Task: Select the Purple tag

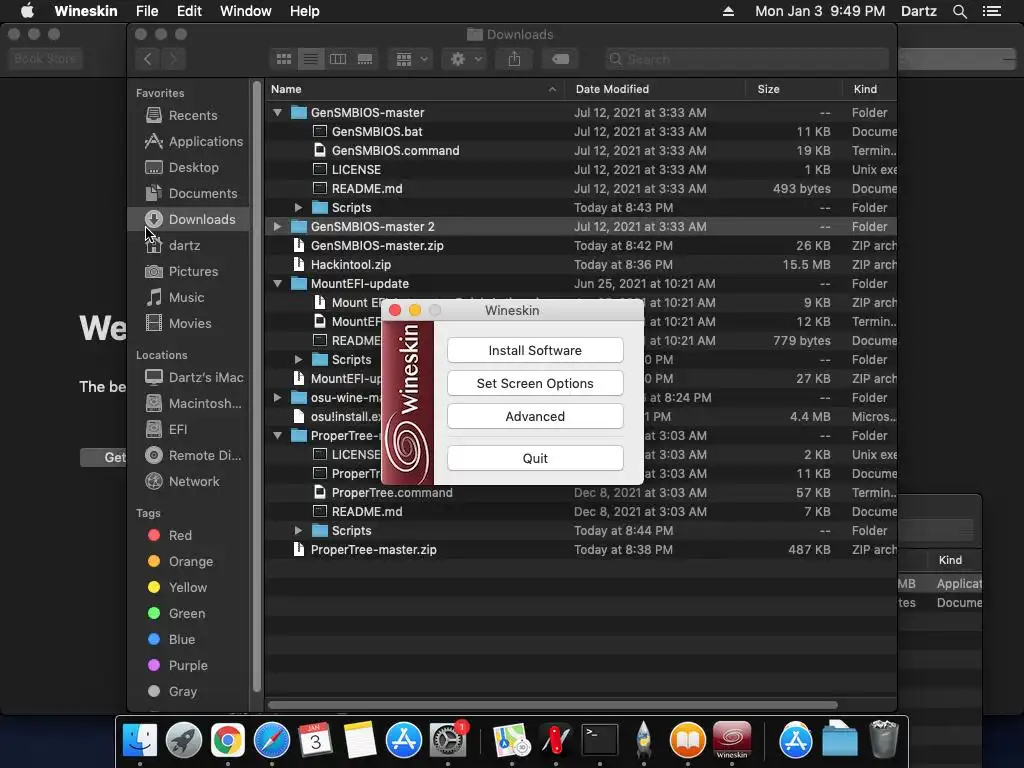Action: point(188,665)
